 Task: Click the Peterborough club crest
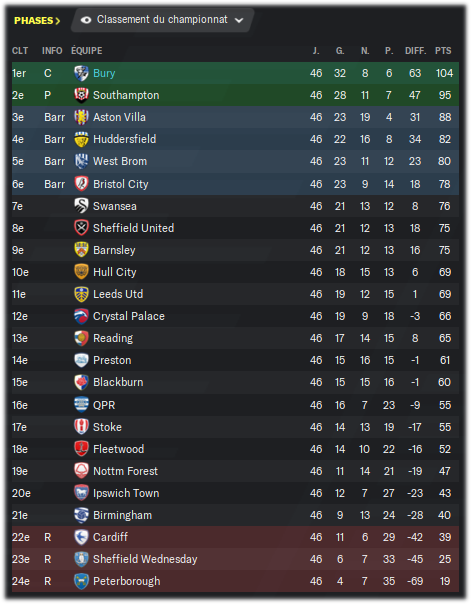(x=81, y=581)
